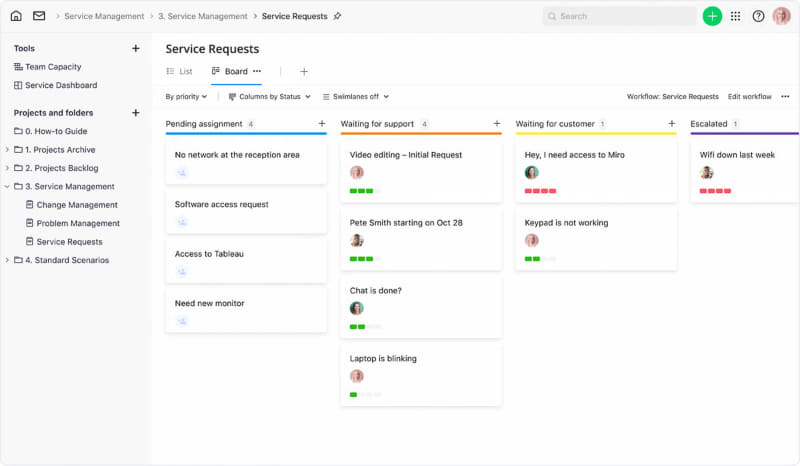The height and width of the screenshot is (466, 800).
Task: Add card to Pending assignment column
Action: coord(322,124)
